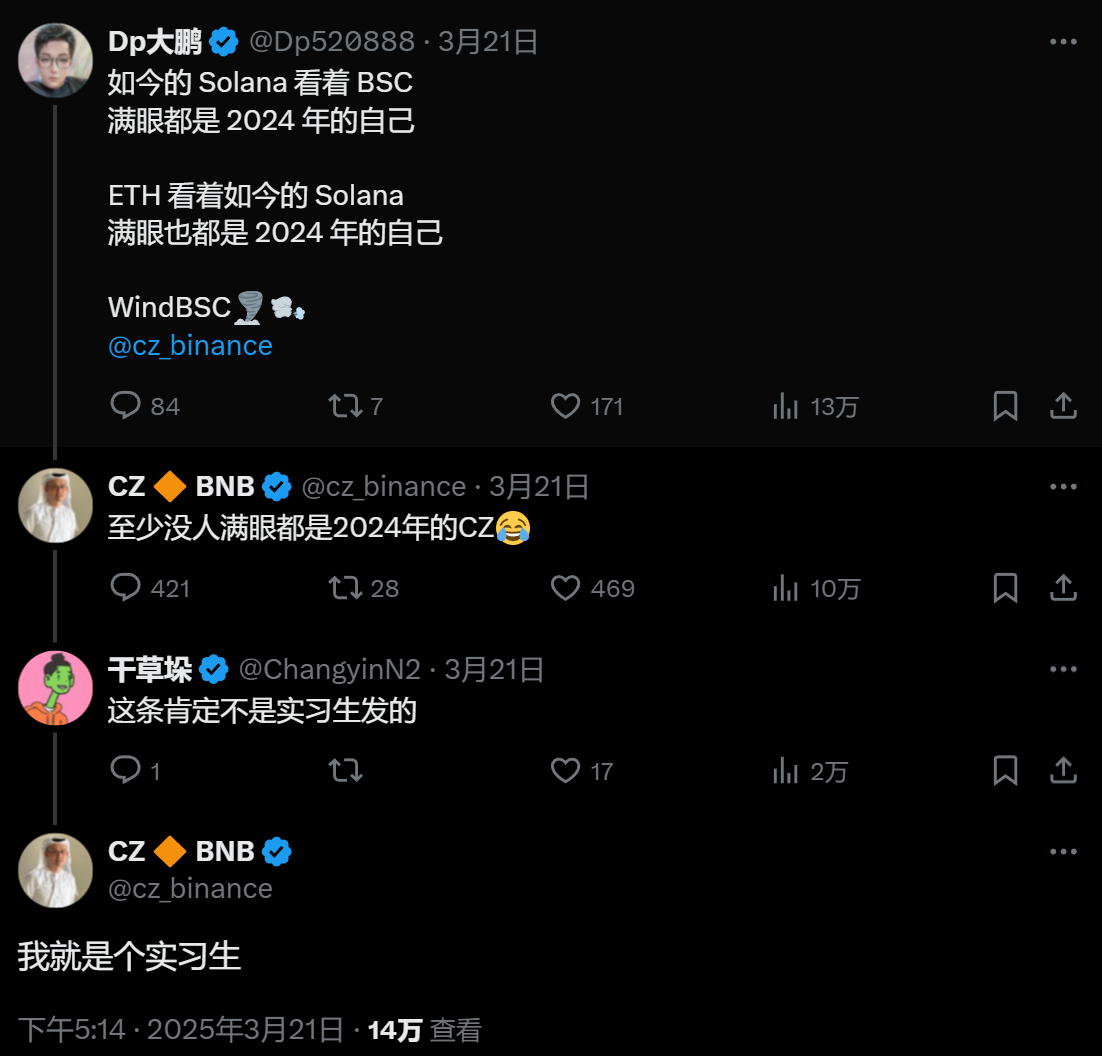Open more options for Dp大鹏's tweet
The image size is (1102, 1056).
coord(1063,42)
